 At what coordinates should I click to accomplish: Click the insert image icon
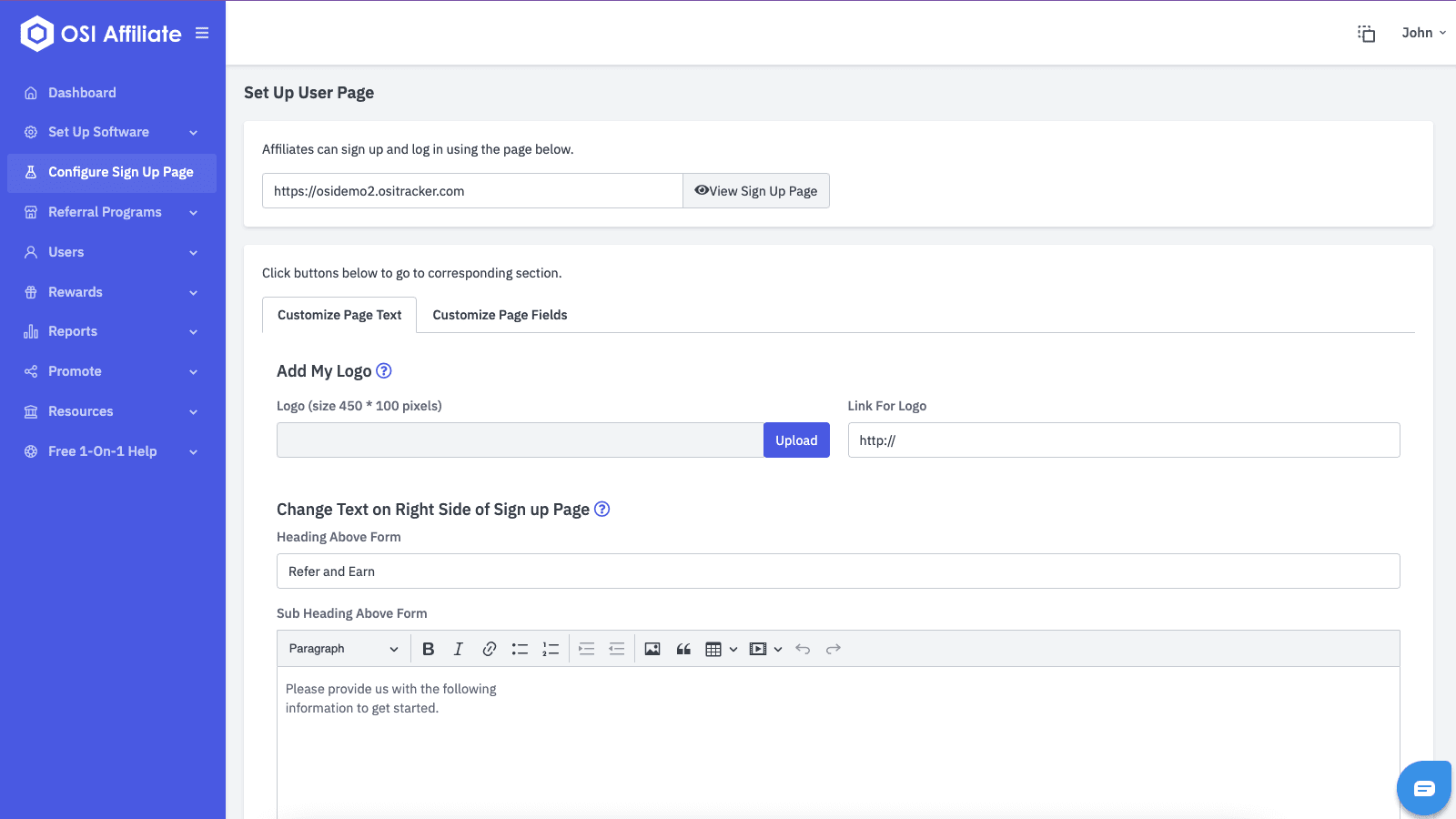coord(652,649)
